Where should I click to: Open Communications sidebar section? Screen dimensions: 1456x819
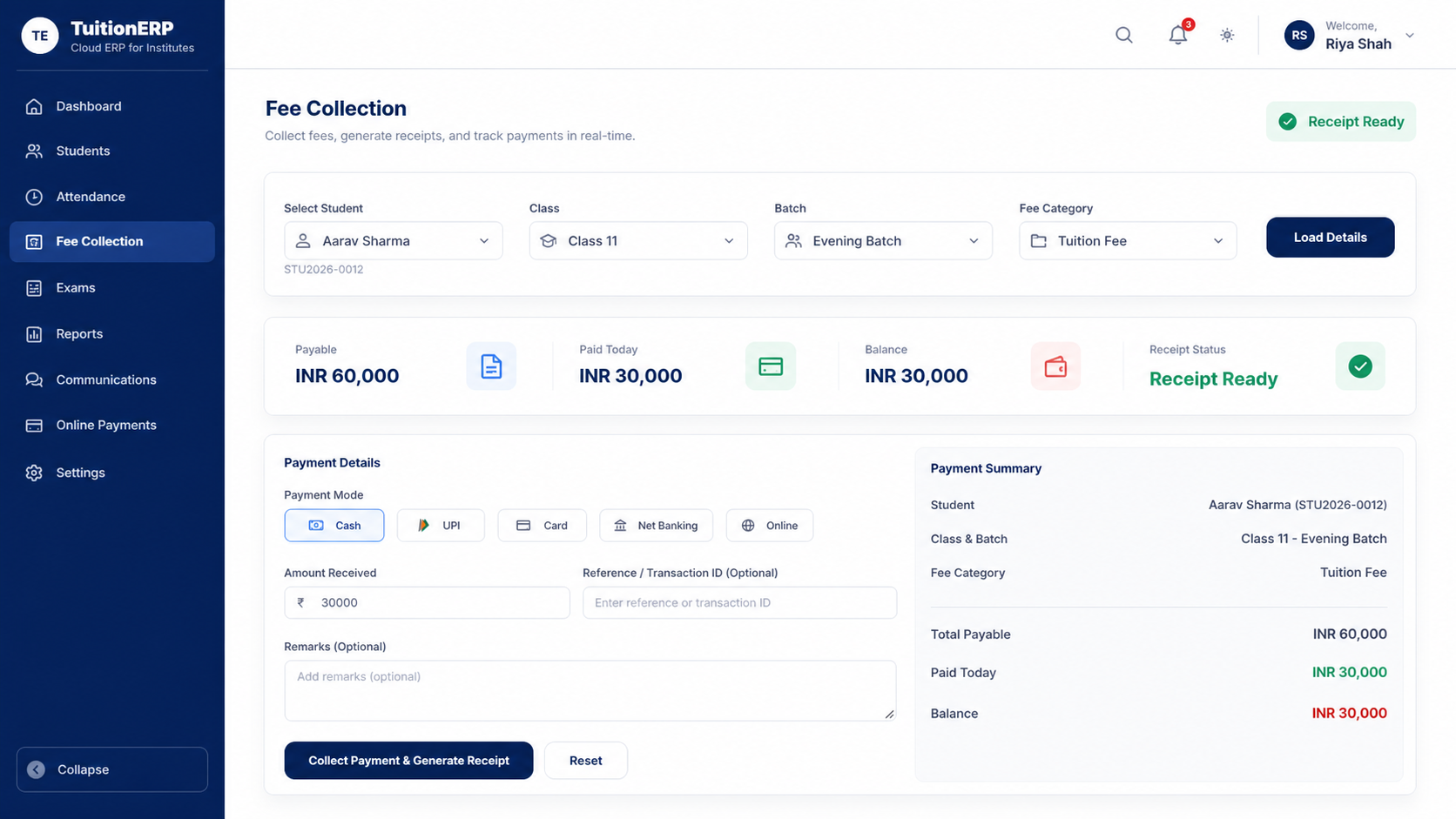tap(112, 379)
